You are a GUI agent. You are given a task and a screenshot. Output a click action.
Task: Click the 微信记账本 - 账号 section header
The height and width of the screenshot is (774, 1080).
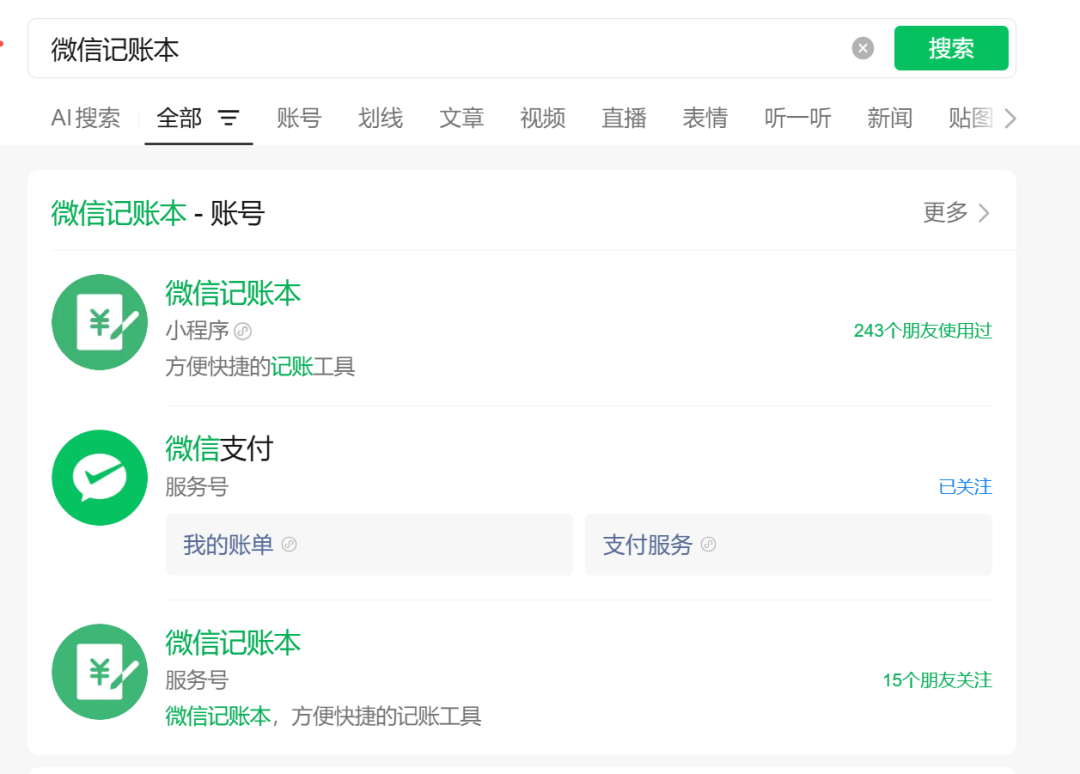(x=158, y=213)
